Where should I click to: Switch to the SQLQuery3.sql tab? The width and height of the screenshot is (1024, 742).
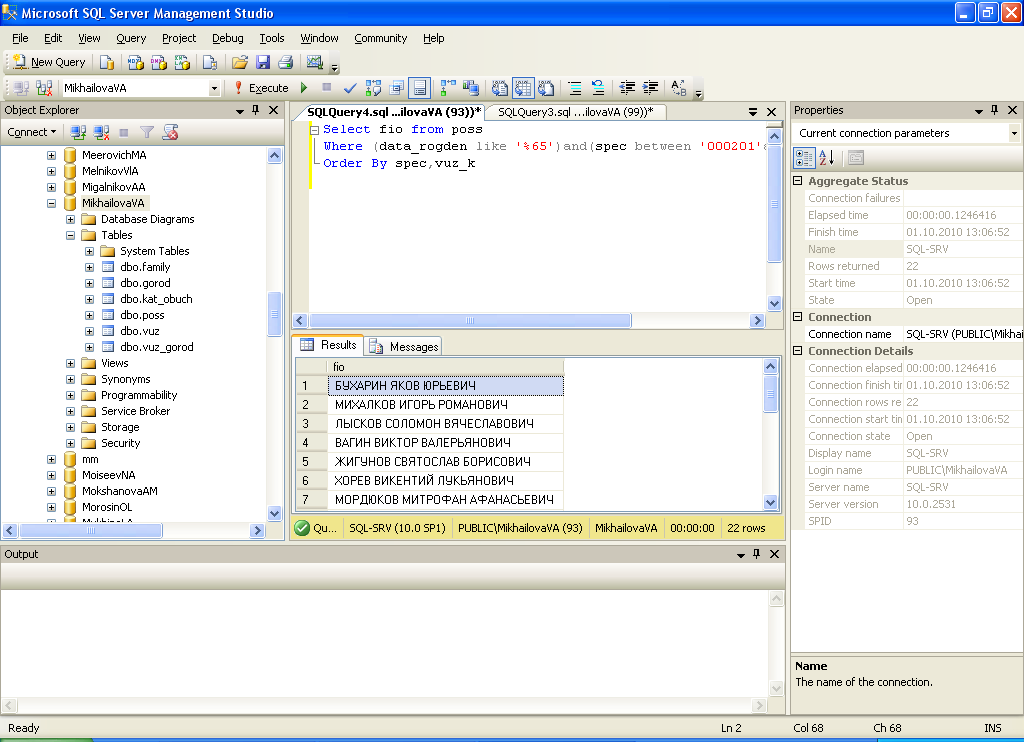[575, 112]
